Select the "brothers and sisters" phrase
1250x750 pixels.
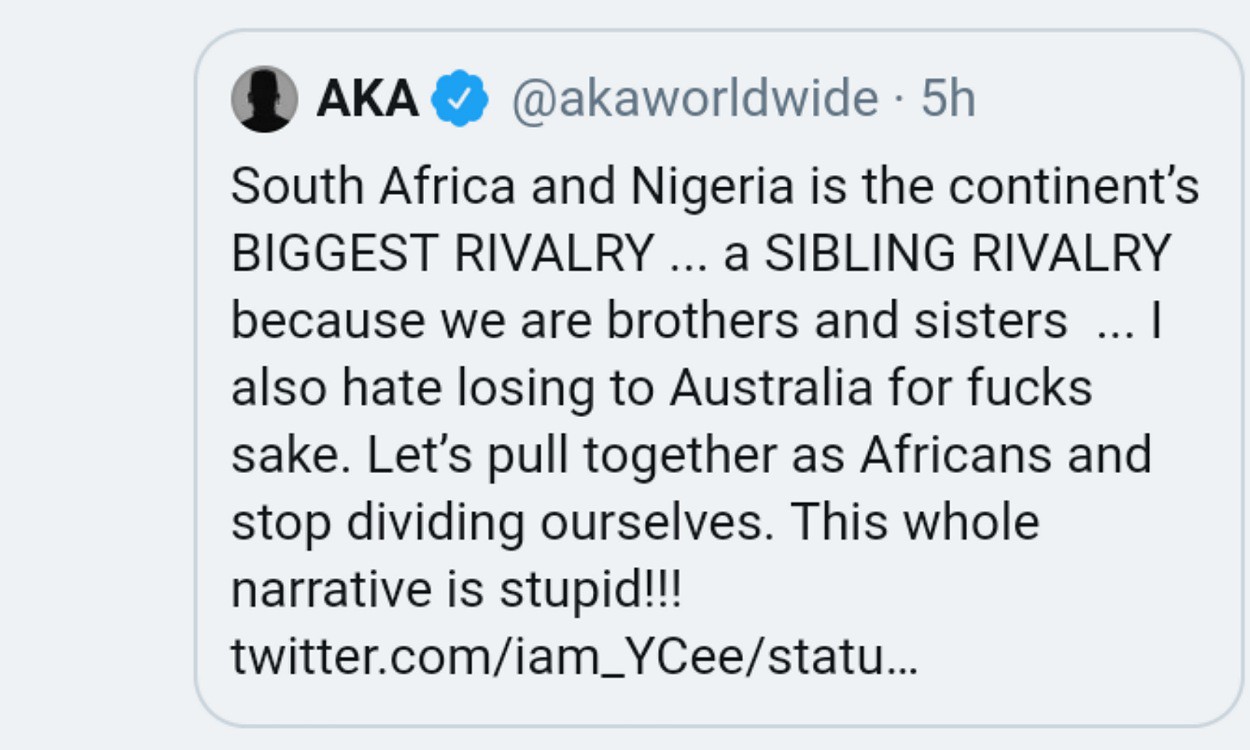tap(837, 321)
